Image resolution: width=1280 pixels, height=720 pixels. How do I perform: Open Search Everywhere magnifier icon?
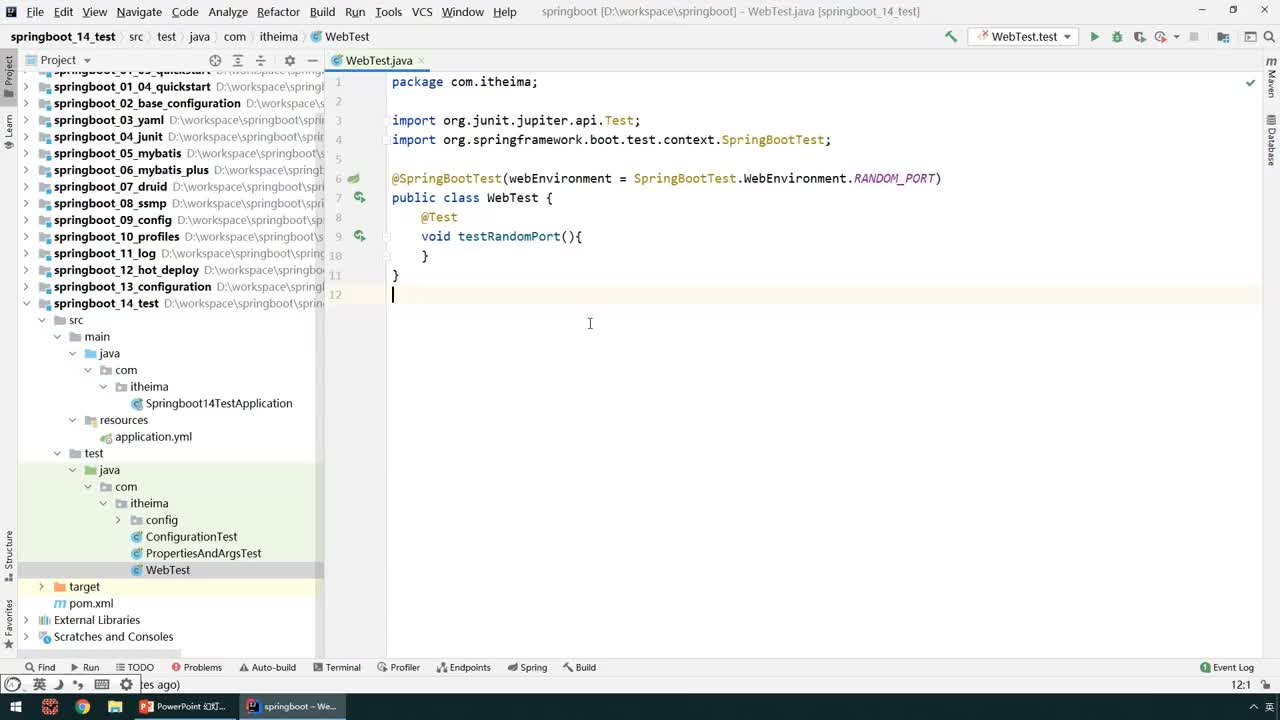1269,37
